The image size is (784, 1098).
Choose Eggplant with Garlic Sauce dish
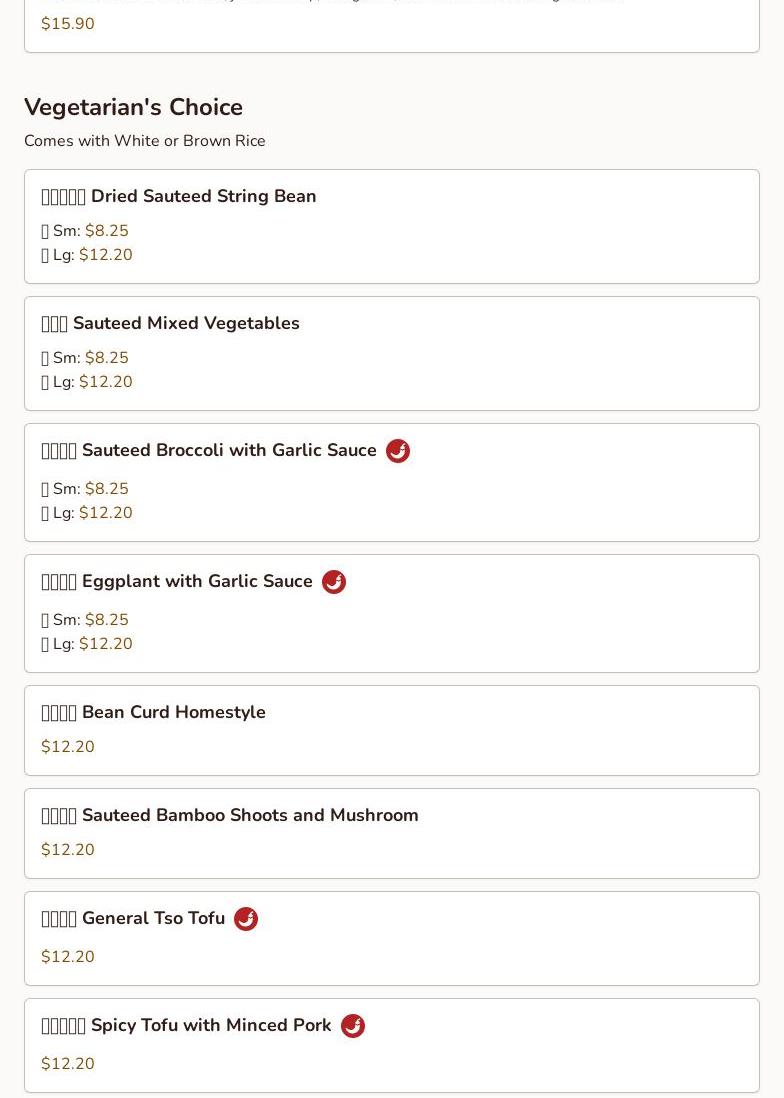[x=197, y=581]
